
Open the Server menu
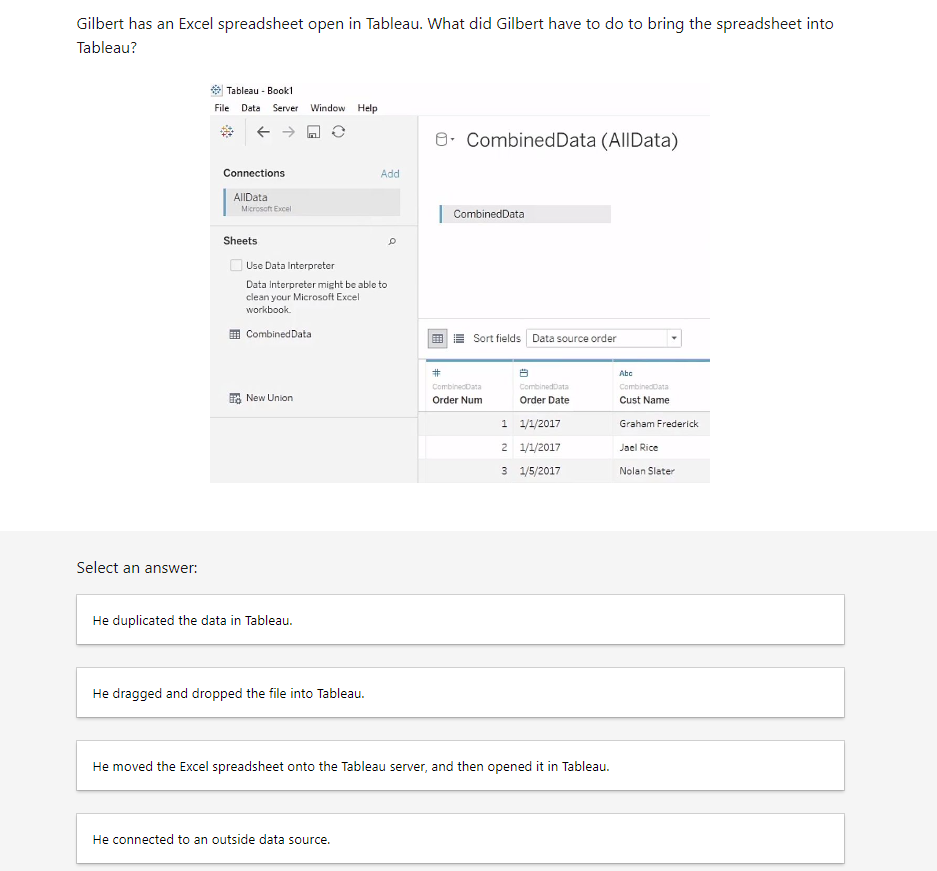pyautogui.click(x=285, y=108)
